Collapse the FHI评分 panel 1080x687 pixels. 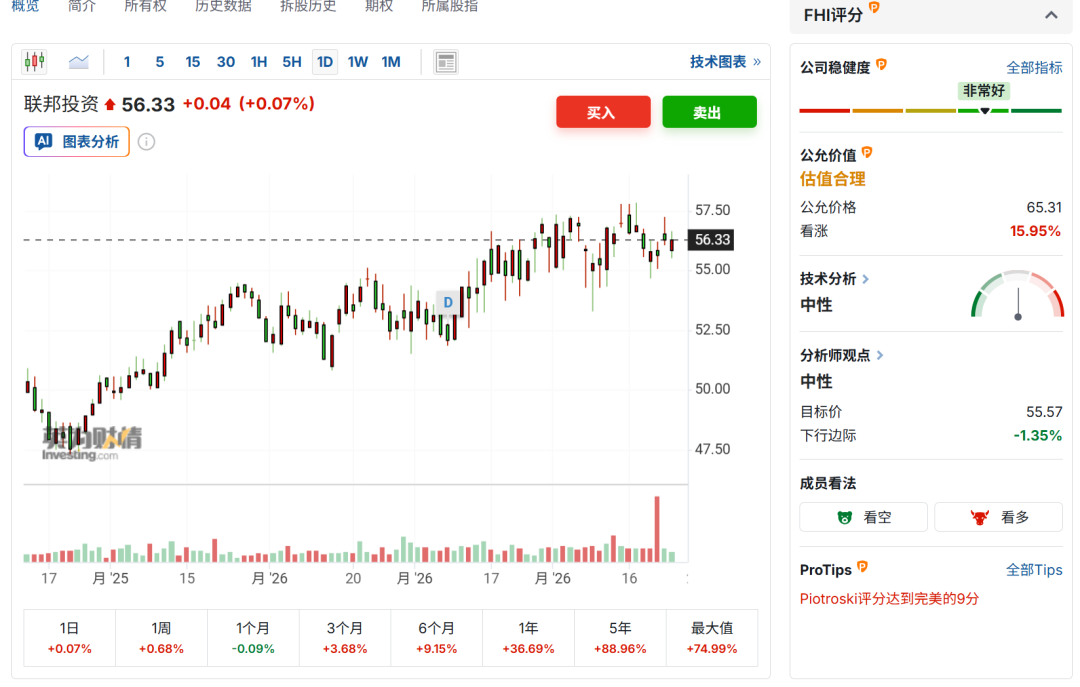1051,15
